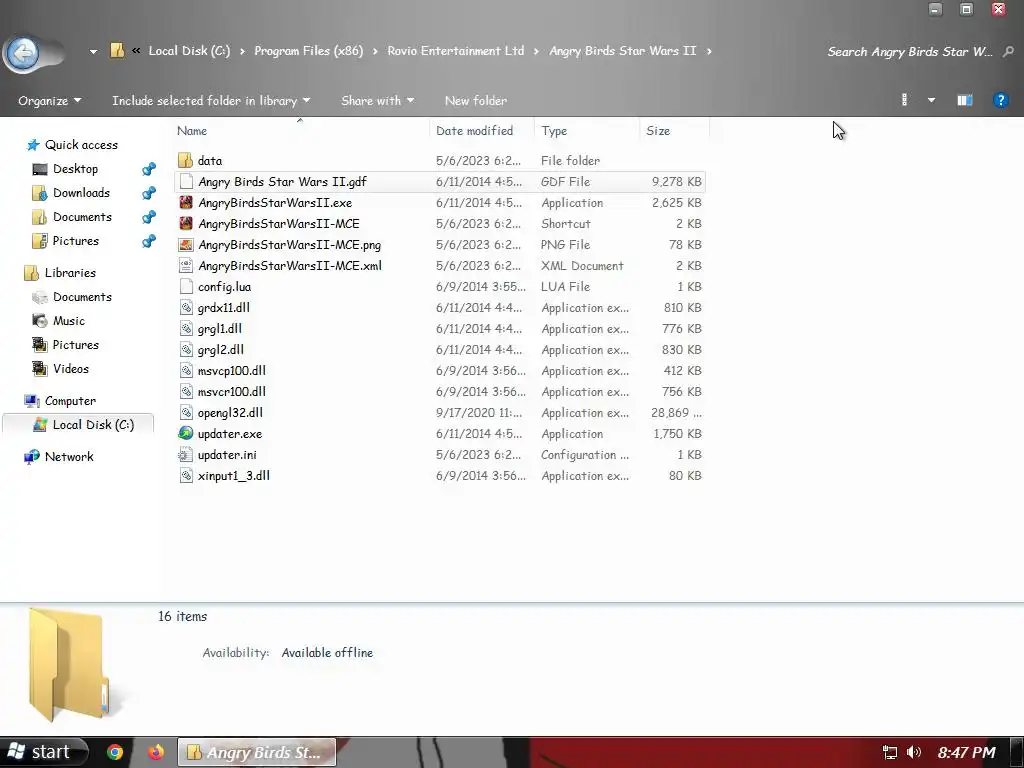Screen dimensions: 1024x768
Task: Change view using the view icon
Action: tap(904, 100)
